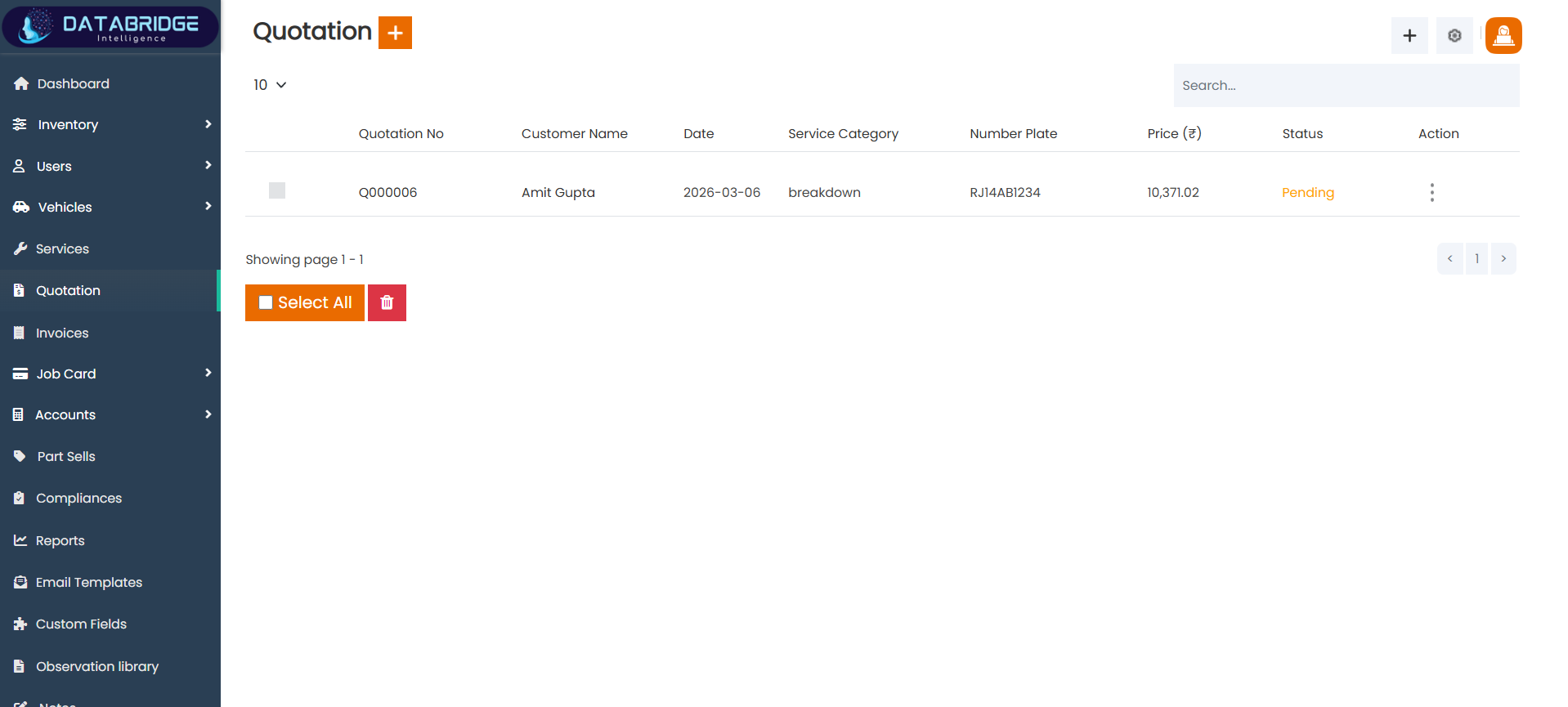Go to previous page arrow
Image resolution: width=1568 pixels, height=707 pixels.
pyautogui.click(x=1450, y=258)
